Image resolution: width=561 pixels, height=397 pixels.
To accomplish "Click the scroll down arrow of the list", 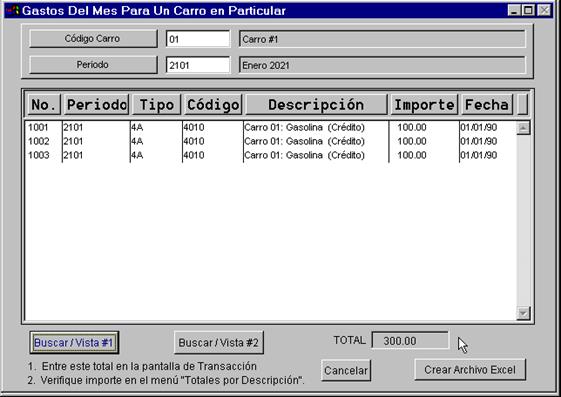I will [x=523, y=313].
